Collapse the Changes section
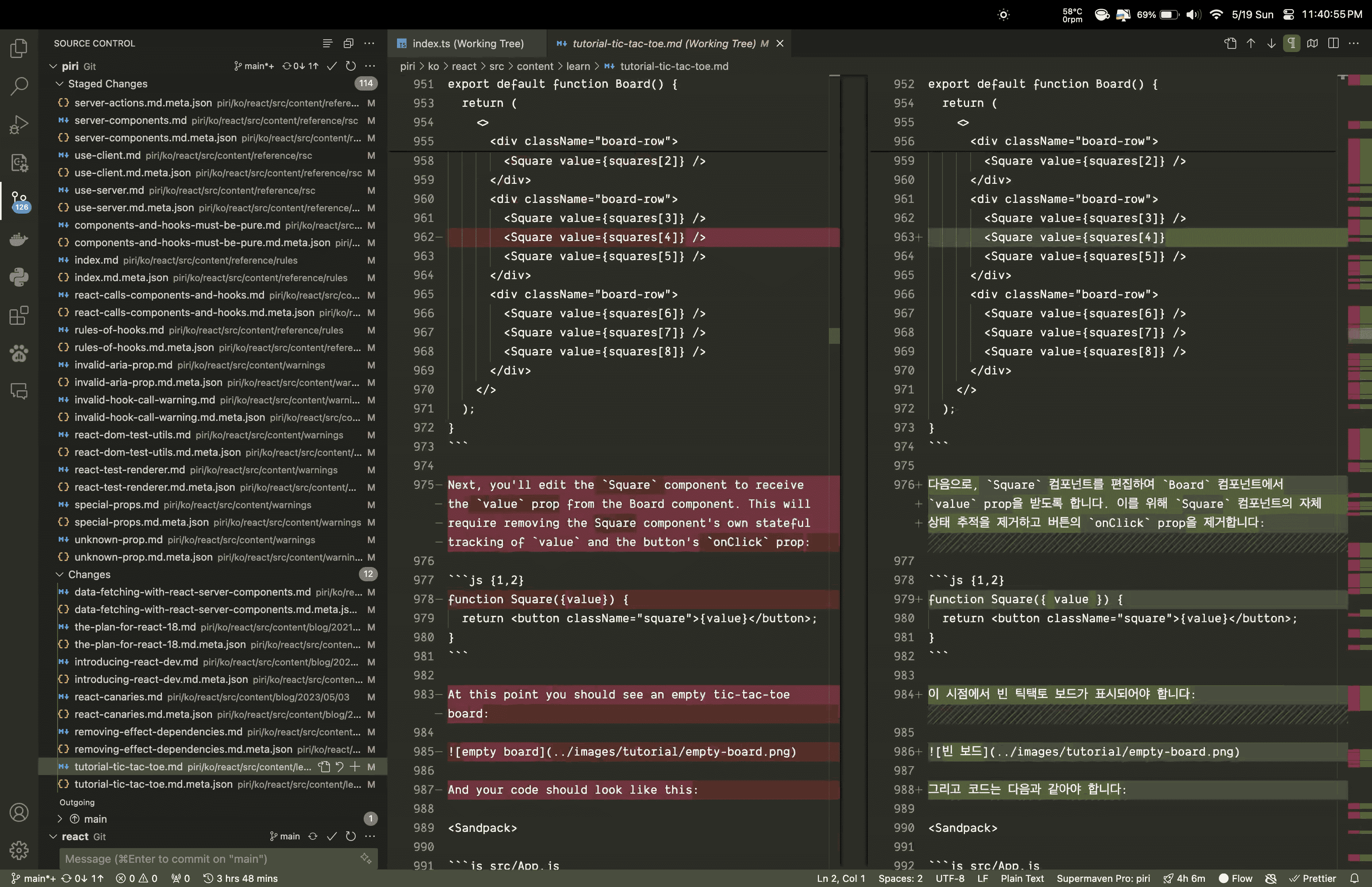Image resolution: width=1372 pixels, height=887 pixels. (59, 574)
